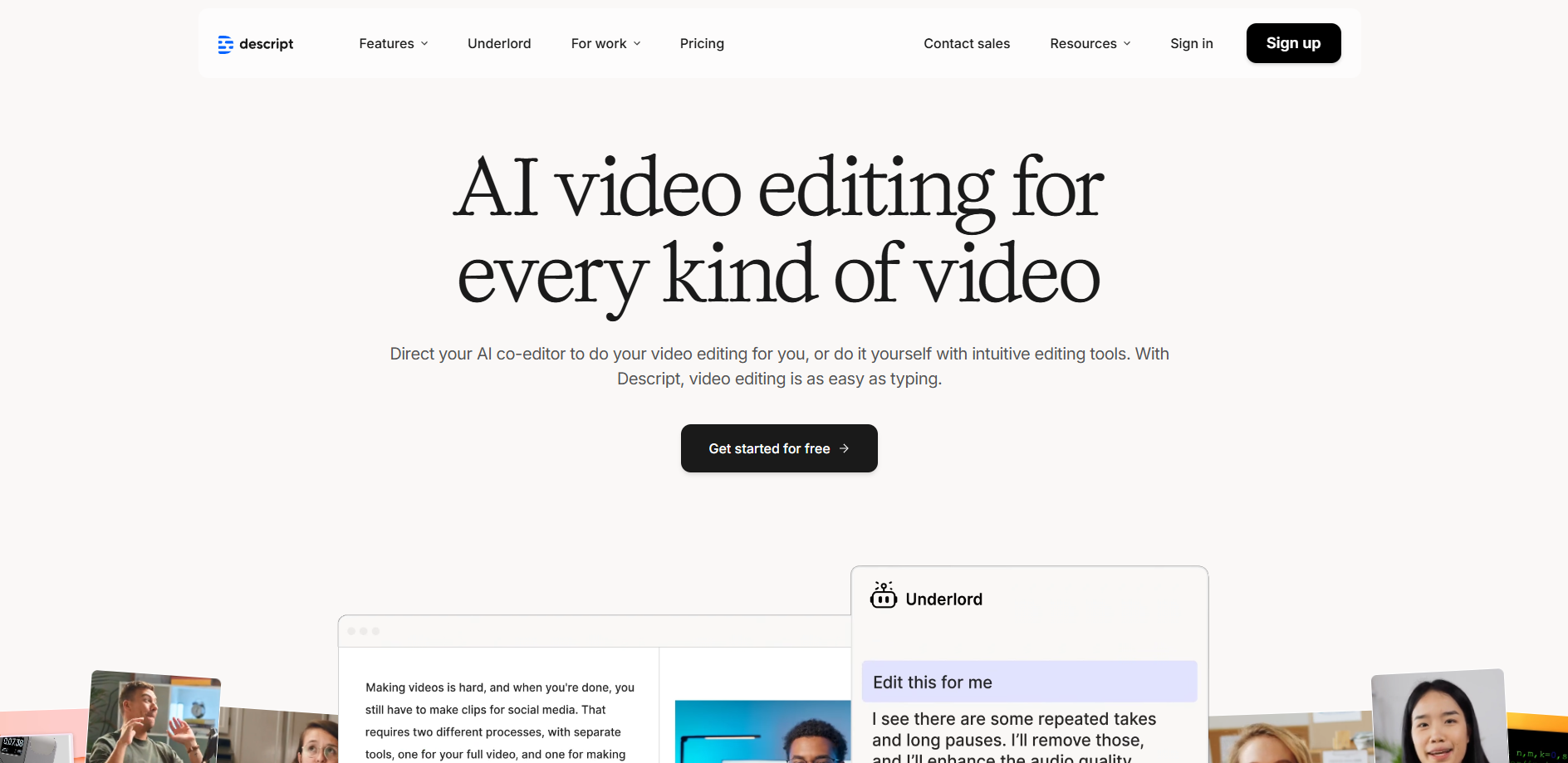Viewport: 1568px width, 763px height.
Task: Select the Edit this for me prompt
Action: click(x=1029, y=682)
